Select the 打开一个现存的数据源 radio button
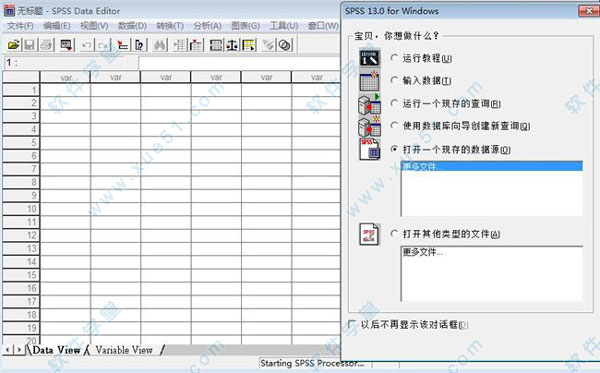 pyautogui.click(x=394, y=149)
